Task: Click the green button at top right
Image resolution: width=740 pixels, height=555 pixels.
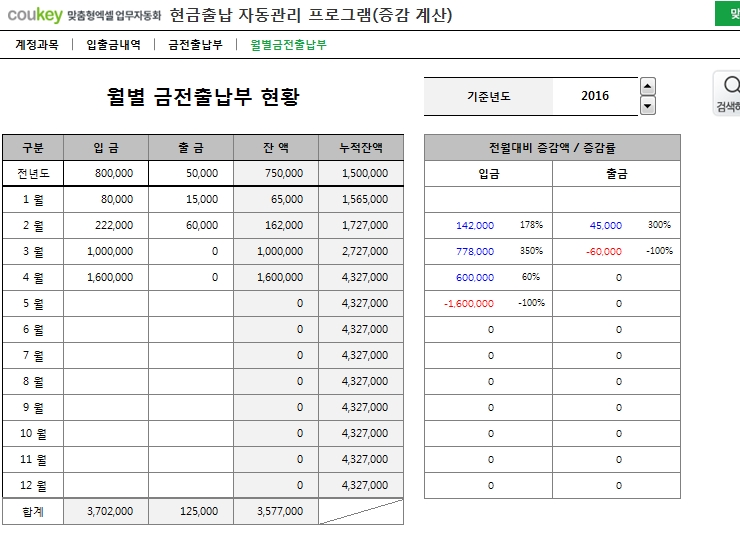Action: tap(728, 13)
